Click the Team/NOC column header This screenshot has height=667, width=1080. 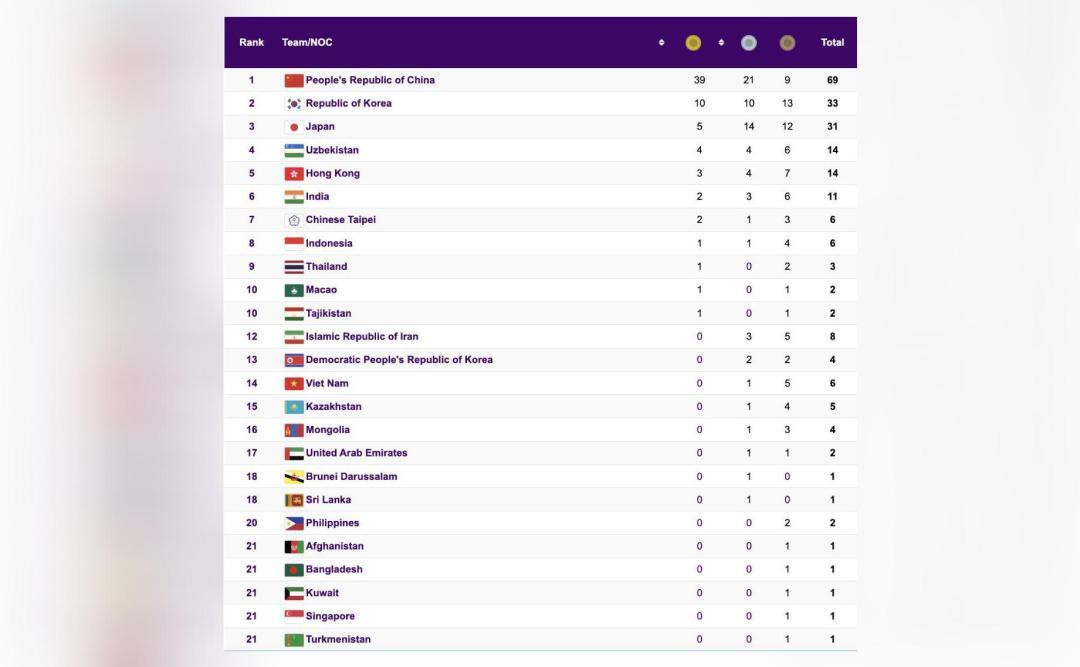(x=309, y=42)
